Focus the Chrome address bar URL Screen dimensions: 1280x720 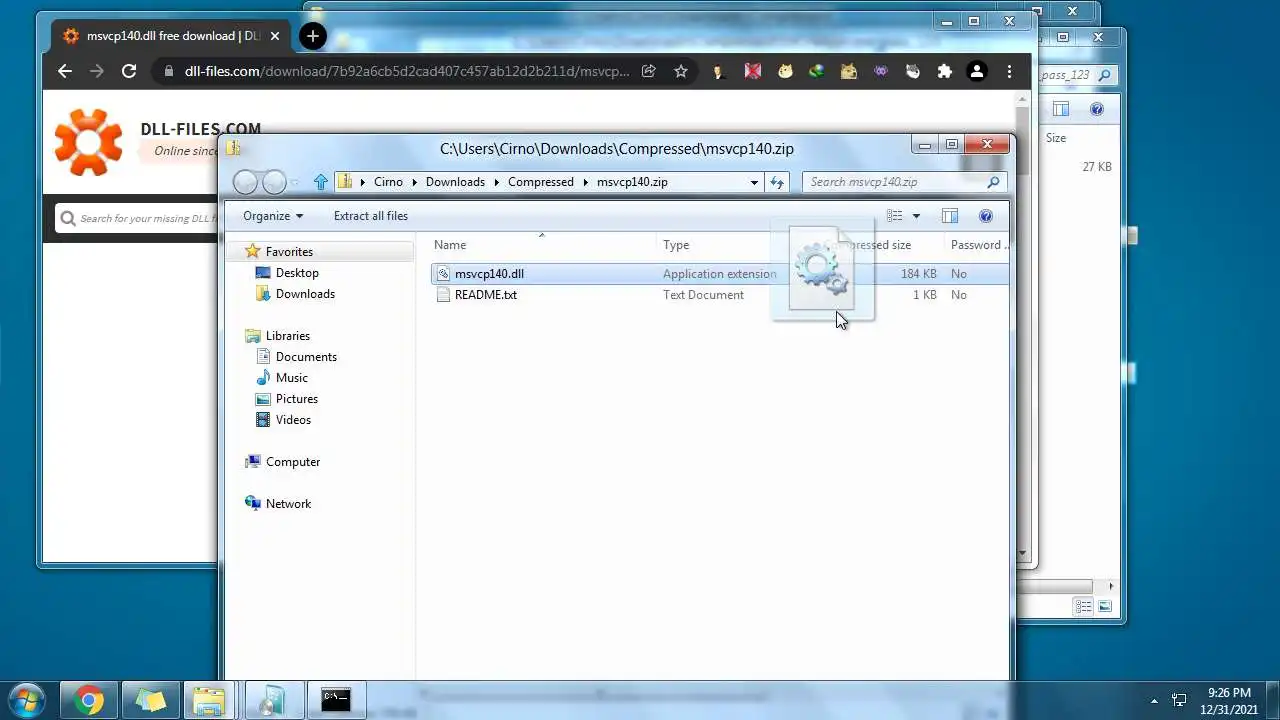click(x=407, y=71)
